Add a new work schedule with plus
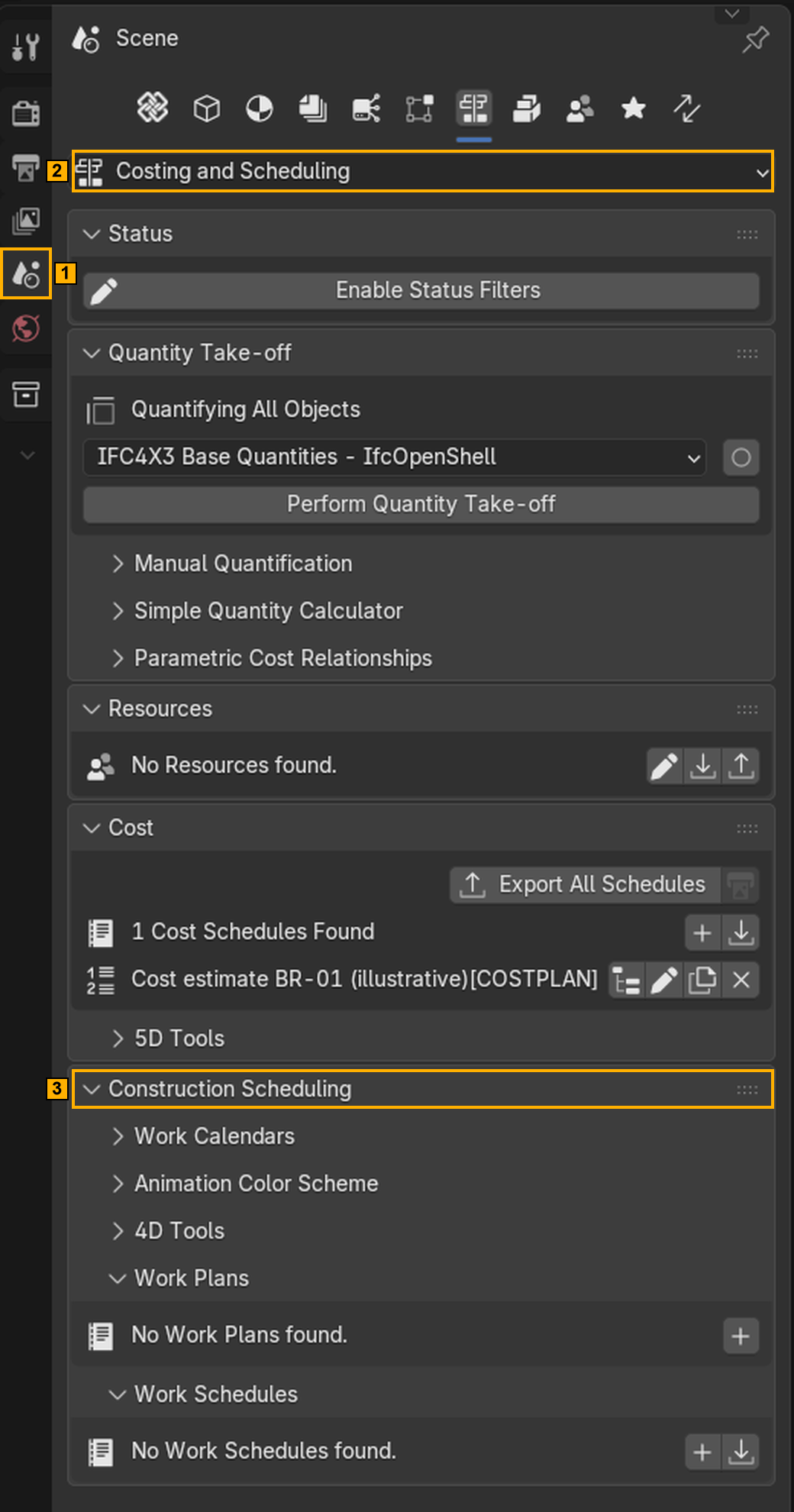This screenshot has height=1512, width=794. click(x=702, y=1452)
